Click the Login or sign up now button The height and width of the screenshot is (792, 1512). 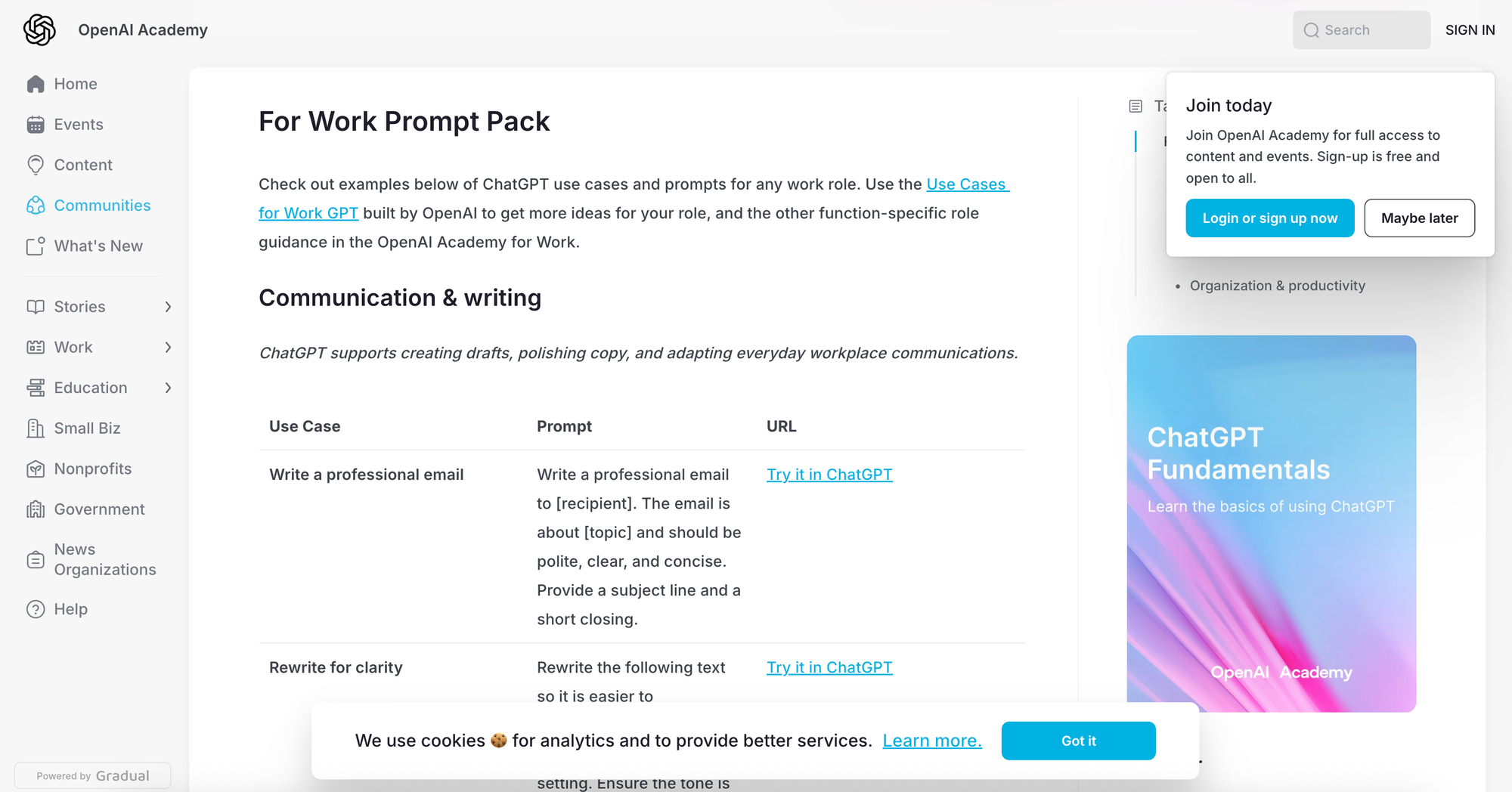[1269, 218]
